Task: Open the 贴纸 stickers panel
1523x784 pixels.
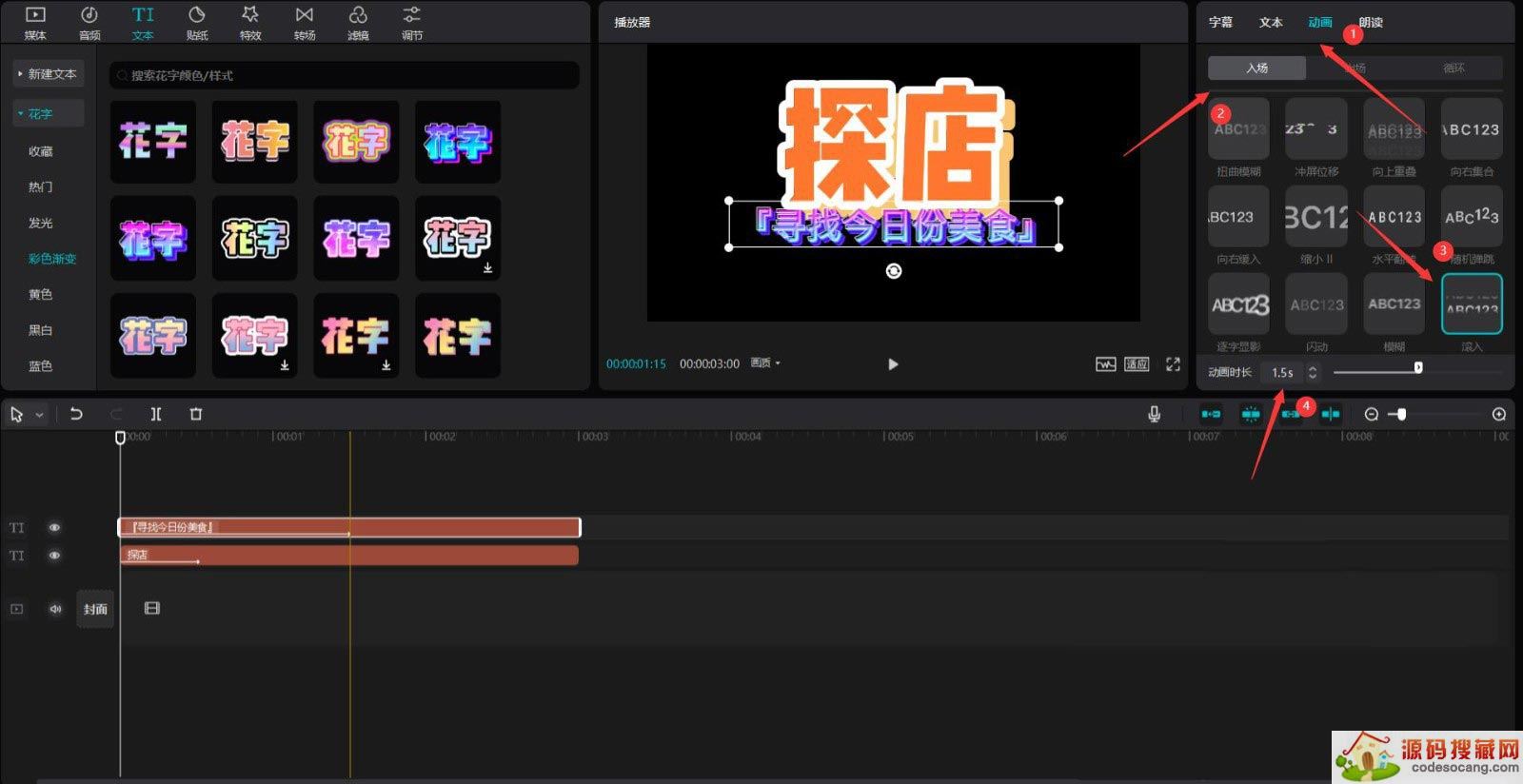Action: point(196,23)
